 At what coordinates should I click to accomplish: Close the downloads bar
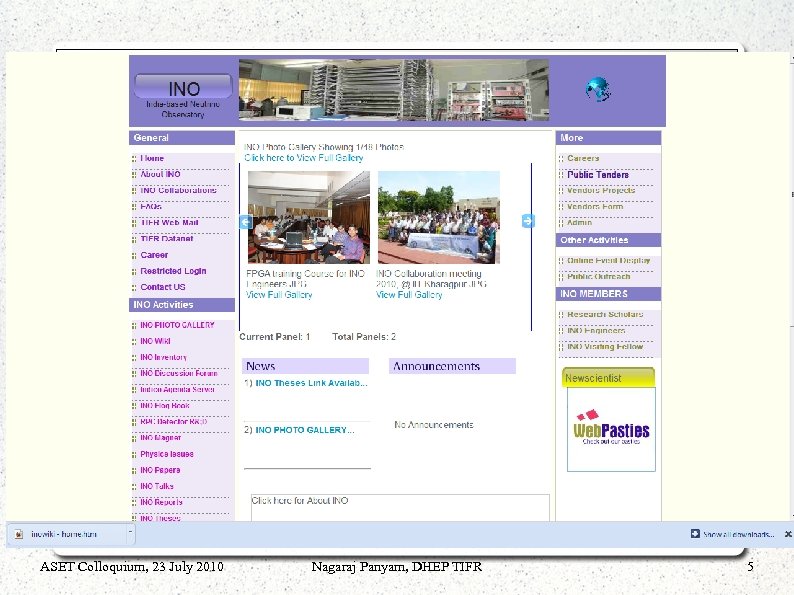tap(788, 534)
